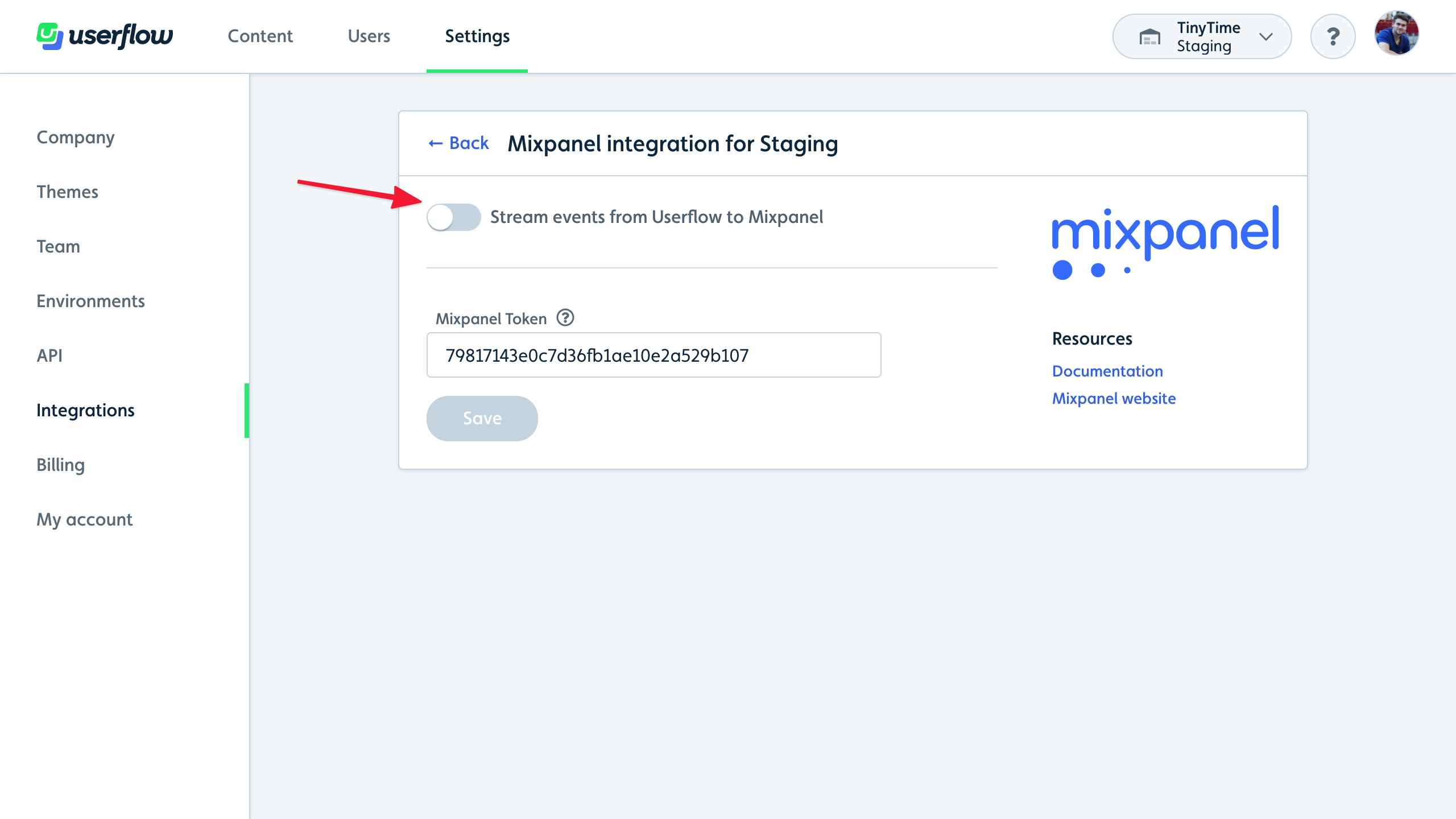The width and height of the screenshot is (1456, 819).
Task: Click the Resources heading
Action: pos(1092,338)
